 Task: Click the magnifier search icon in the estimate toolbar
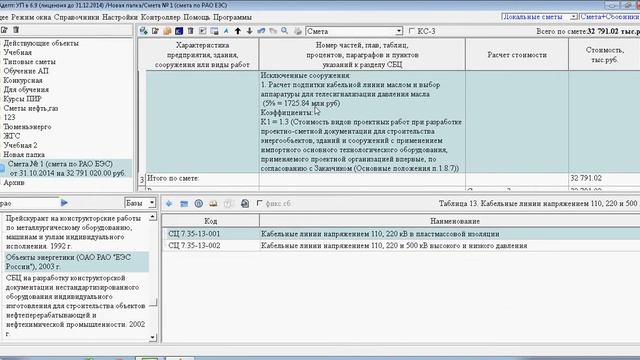pyautogui.click(x=284, y=31)
